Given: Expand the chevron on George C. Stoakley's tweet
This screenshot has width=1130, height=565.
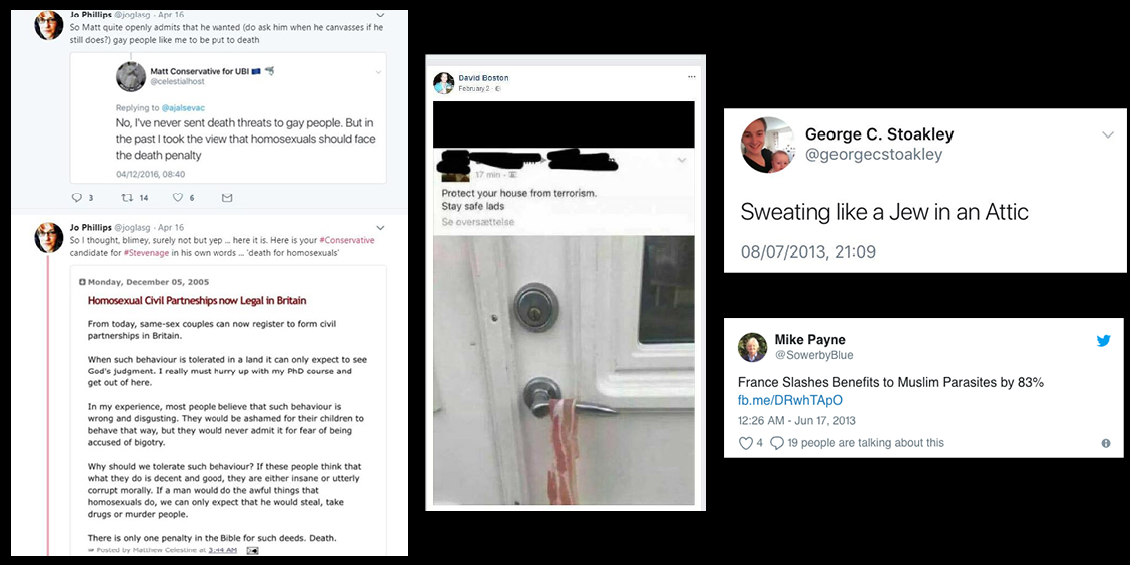Looking at the screenshot, I should pos(1108,135).
